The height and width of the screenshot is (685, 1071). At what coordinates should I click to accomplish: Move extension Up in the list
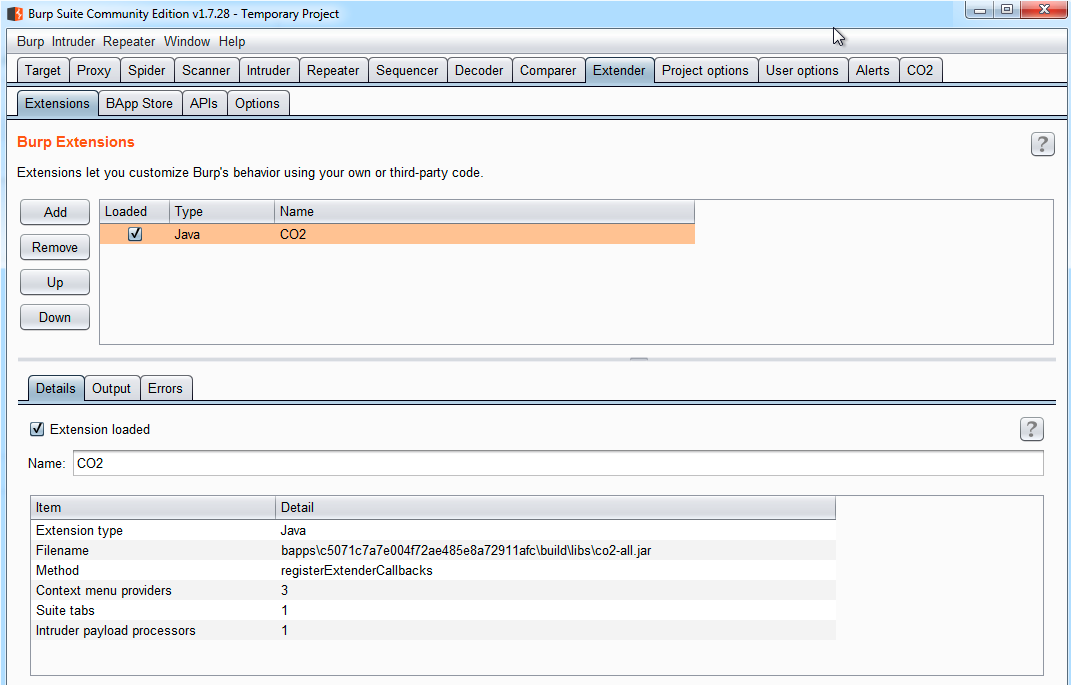(x=55, y=282)
